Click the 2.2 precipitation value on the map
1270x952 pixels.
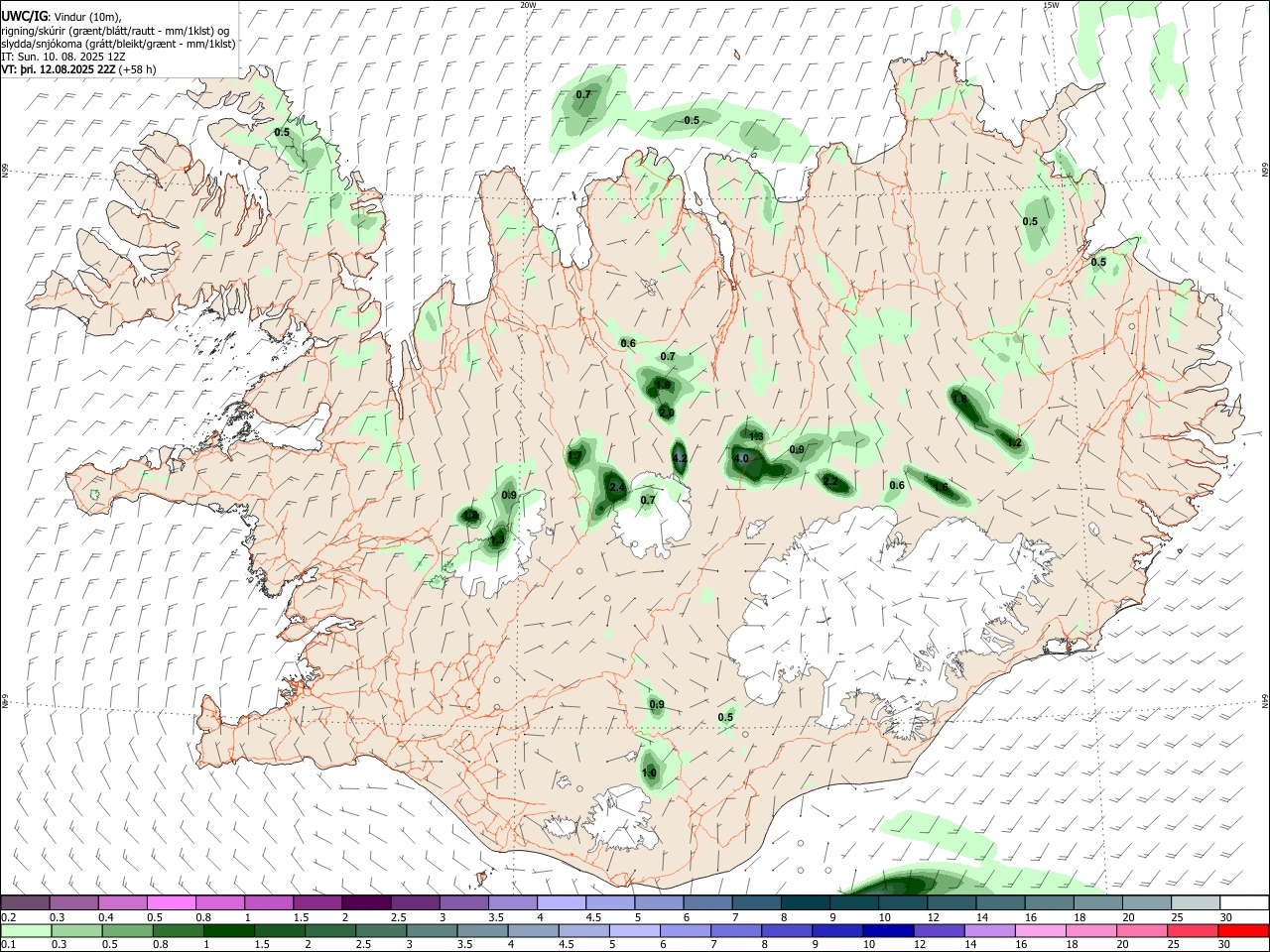831,482
